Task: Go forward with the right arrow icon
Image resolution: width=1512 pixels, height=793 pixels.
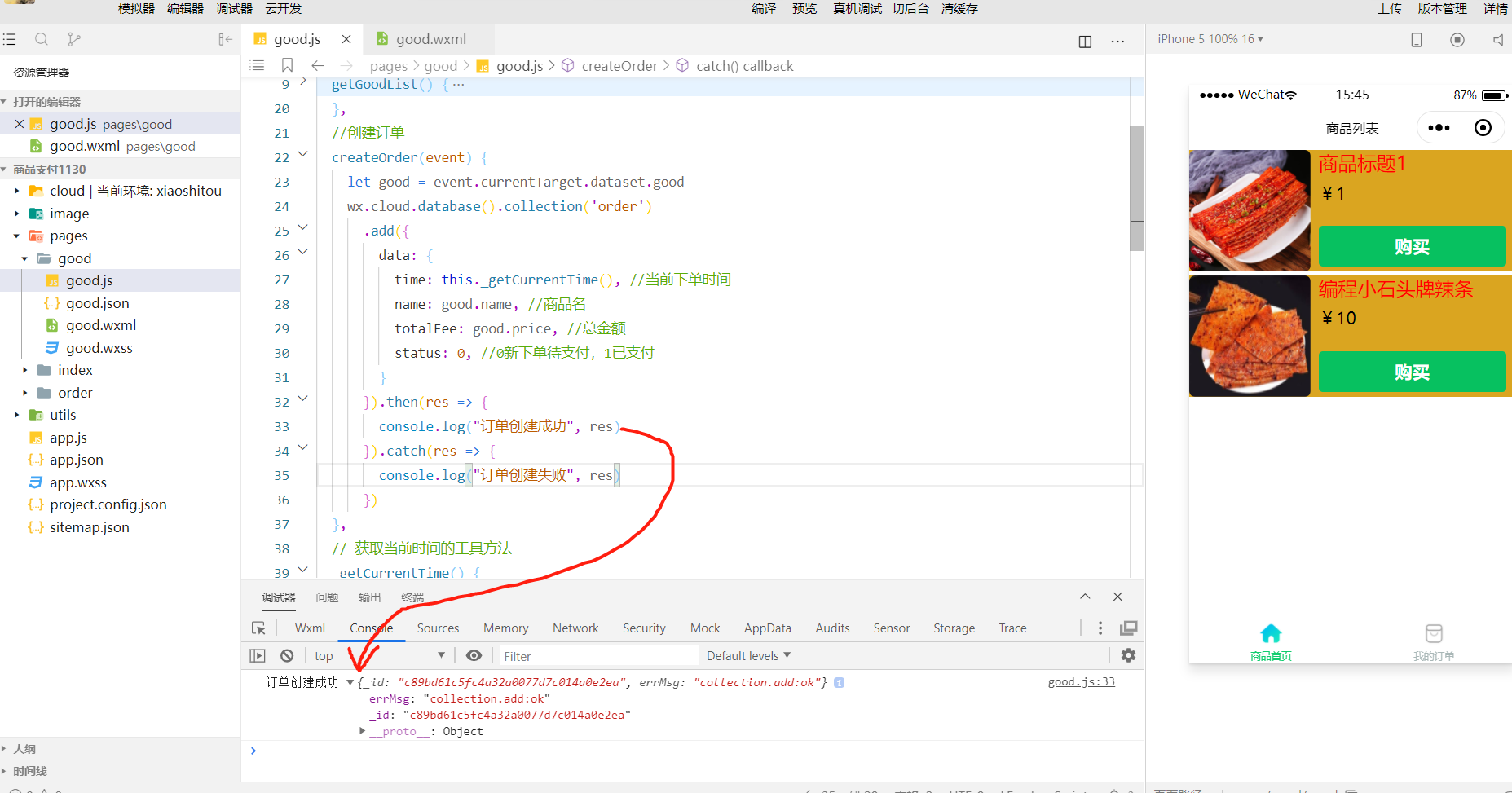Action: [346, 65]
